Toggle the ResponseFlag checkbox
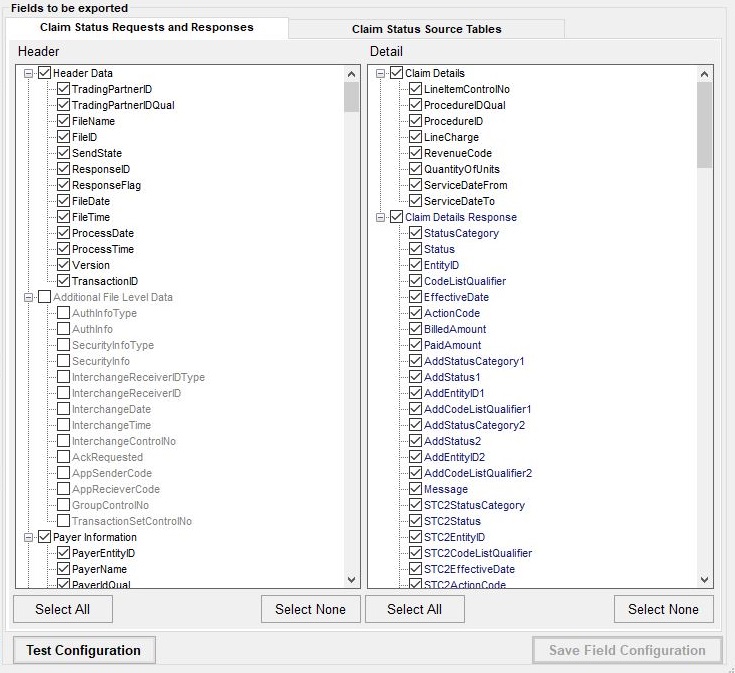 pyautogui.click(x=63, y=185)
